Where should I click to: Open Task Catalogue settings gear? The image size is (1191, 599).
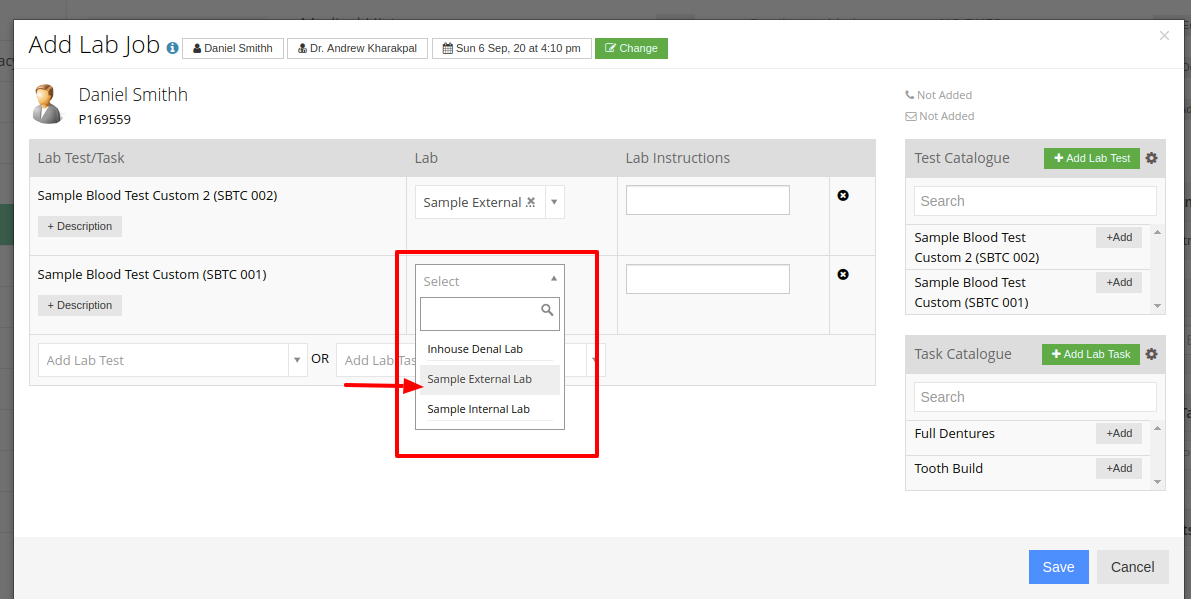click(x=1152, y=354)
